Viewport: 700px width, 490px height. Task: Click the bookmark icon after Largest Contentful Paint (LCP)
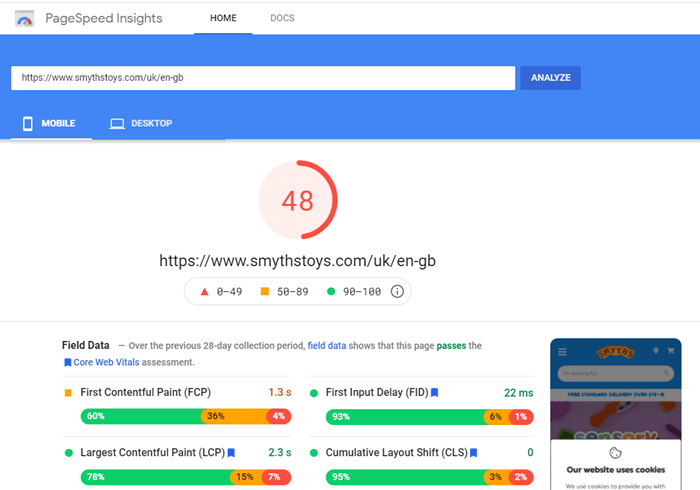231,453
